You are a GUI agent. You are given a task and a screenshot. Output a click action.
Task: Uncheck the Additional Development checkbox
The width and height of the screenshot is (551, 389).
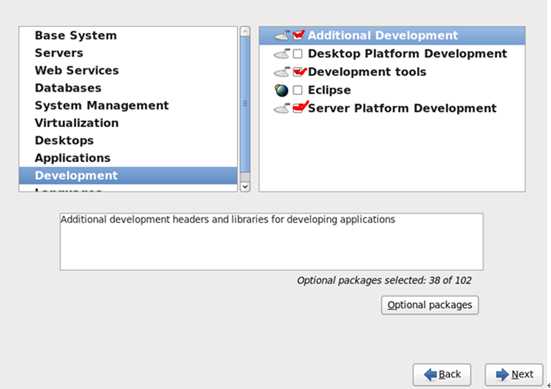click(x=298, y=35)
